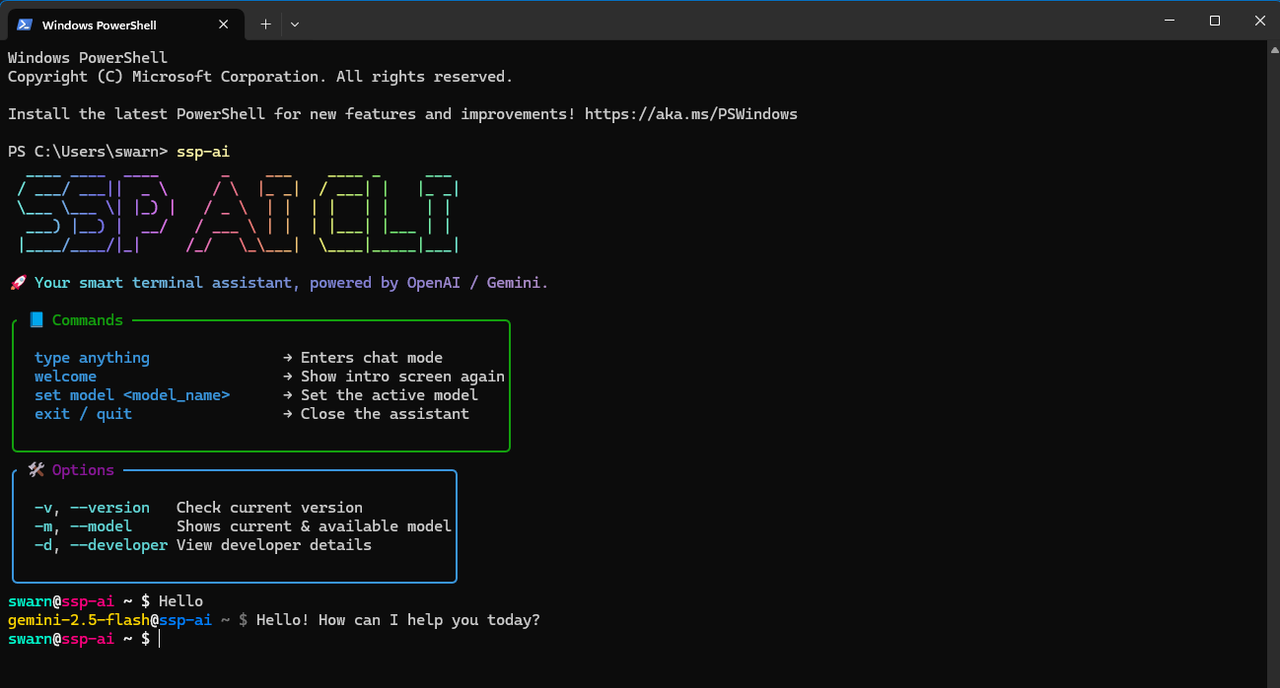Close the terminal window
The width and height of the screenshot is (1280, 688).
[1259, 20]
